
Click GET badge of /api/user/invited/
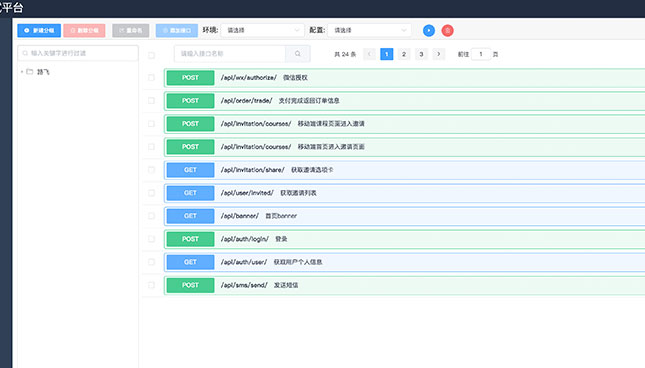point(190,193)
